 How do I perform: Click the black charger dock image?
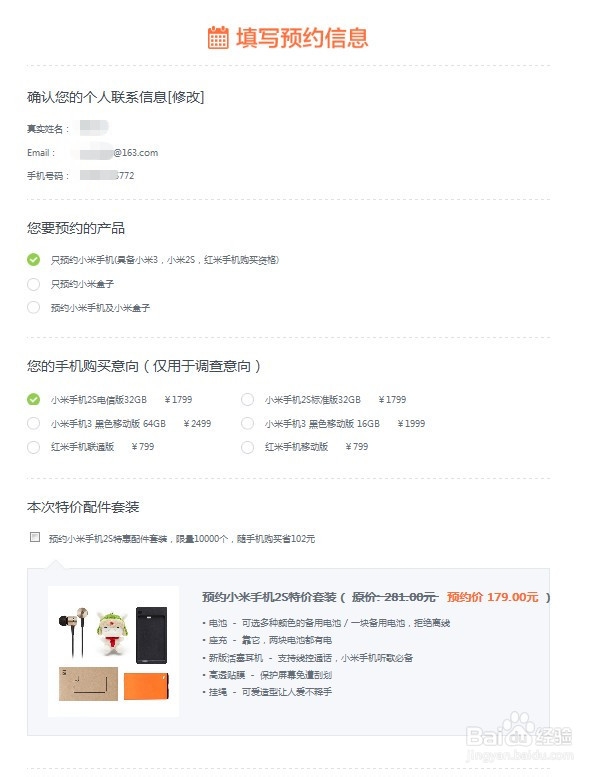click(x=152, y=635)
